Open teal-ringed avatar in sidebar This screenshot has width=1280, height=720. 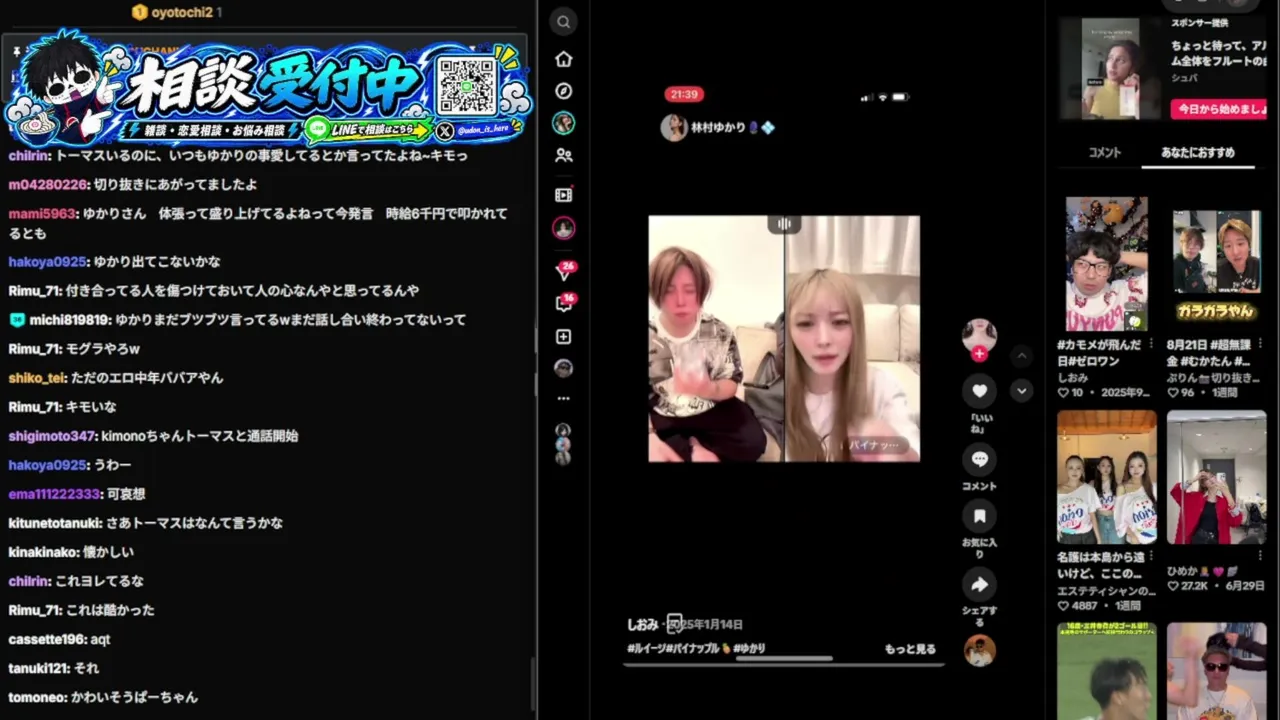pos(564,124)
